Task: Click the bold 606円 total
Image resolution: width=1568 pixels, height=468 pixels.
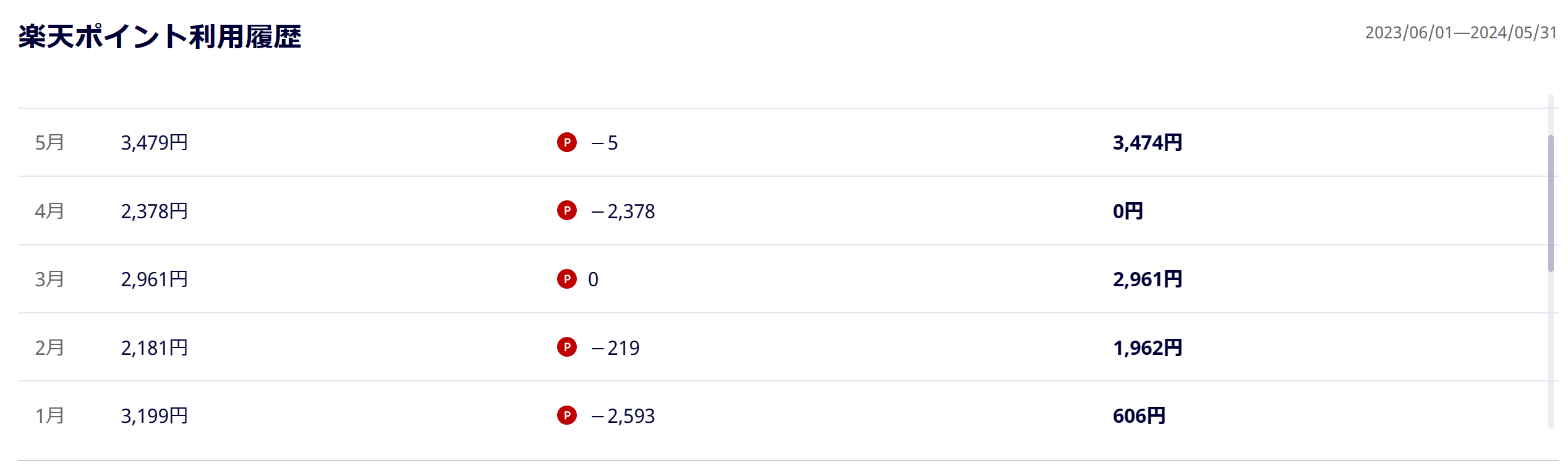Action: [x=1138, y=416]
